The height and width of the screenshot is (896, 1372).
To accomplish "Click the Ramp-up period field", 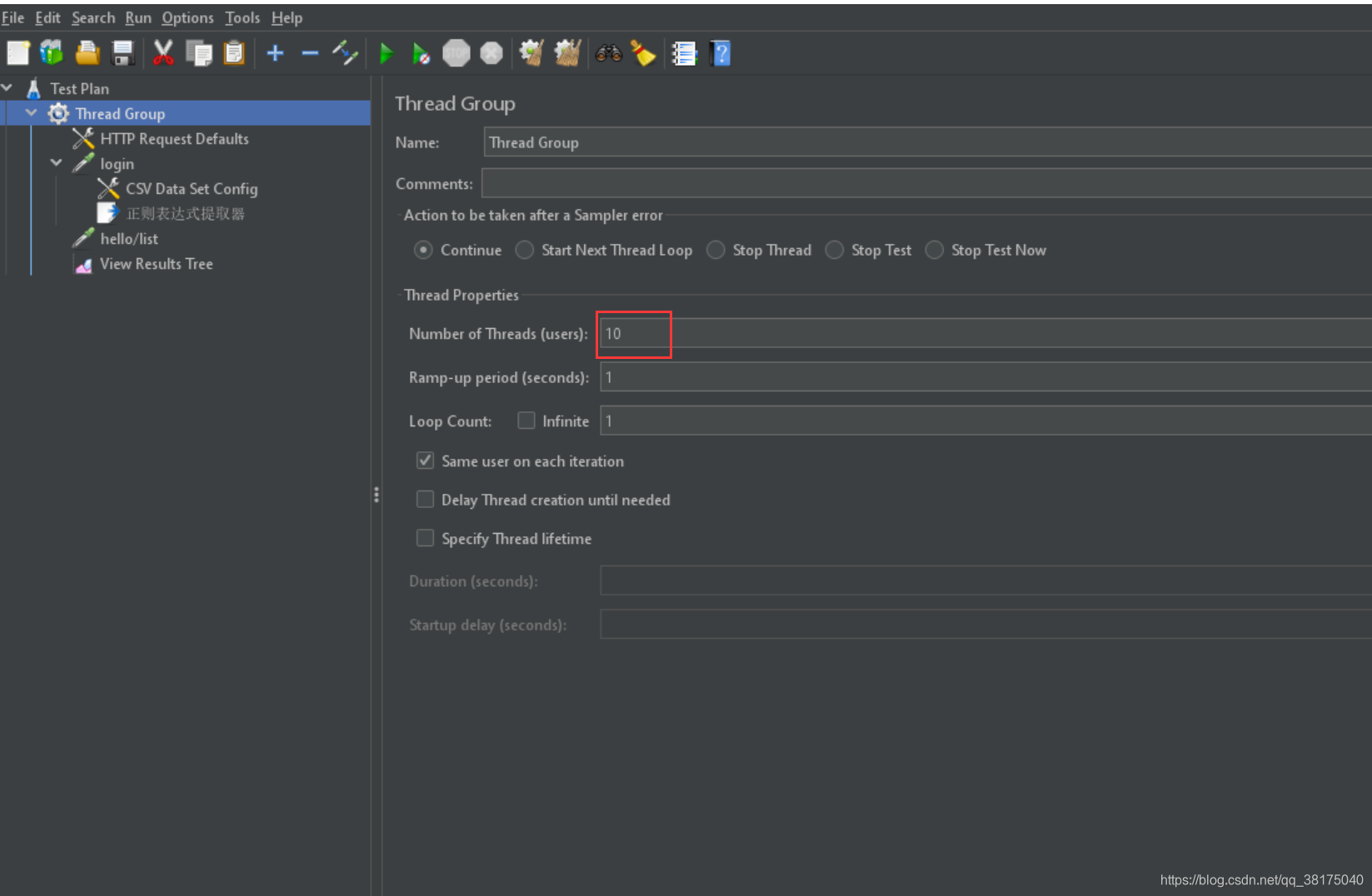I will coord(985,377).
